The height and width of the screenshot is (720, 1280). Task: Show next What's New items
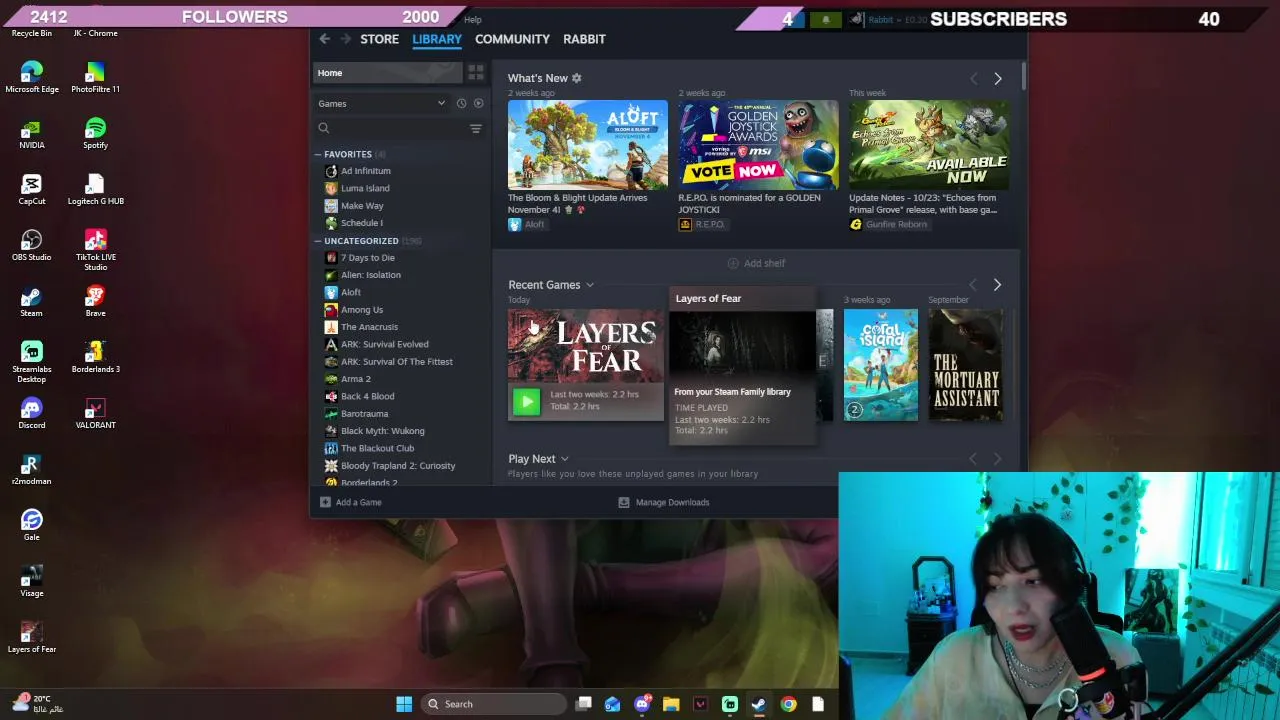click(997, 78)
